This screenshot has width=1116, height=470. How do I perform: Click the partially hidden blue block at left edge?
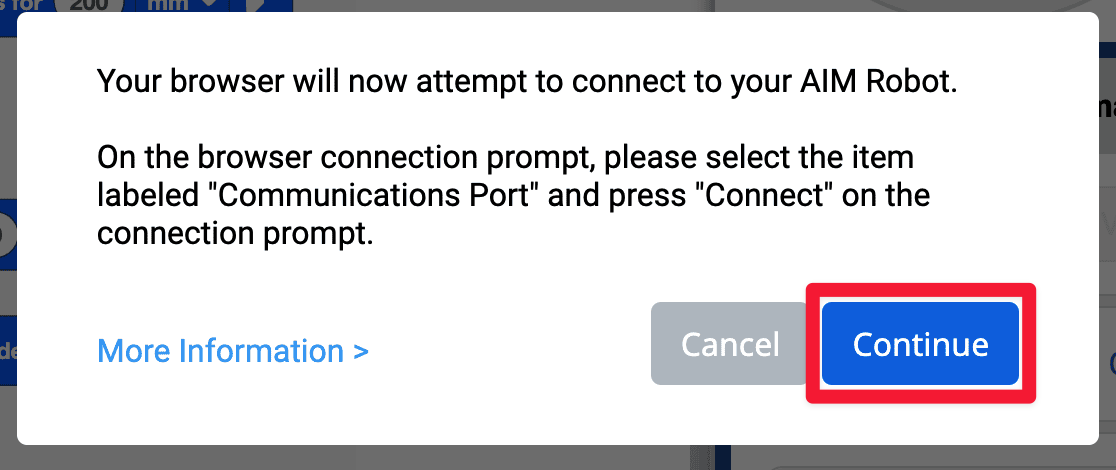coord(7,338)
